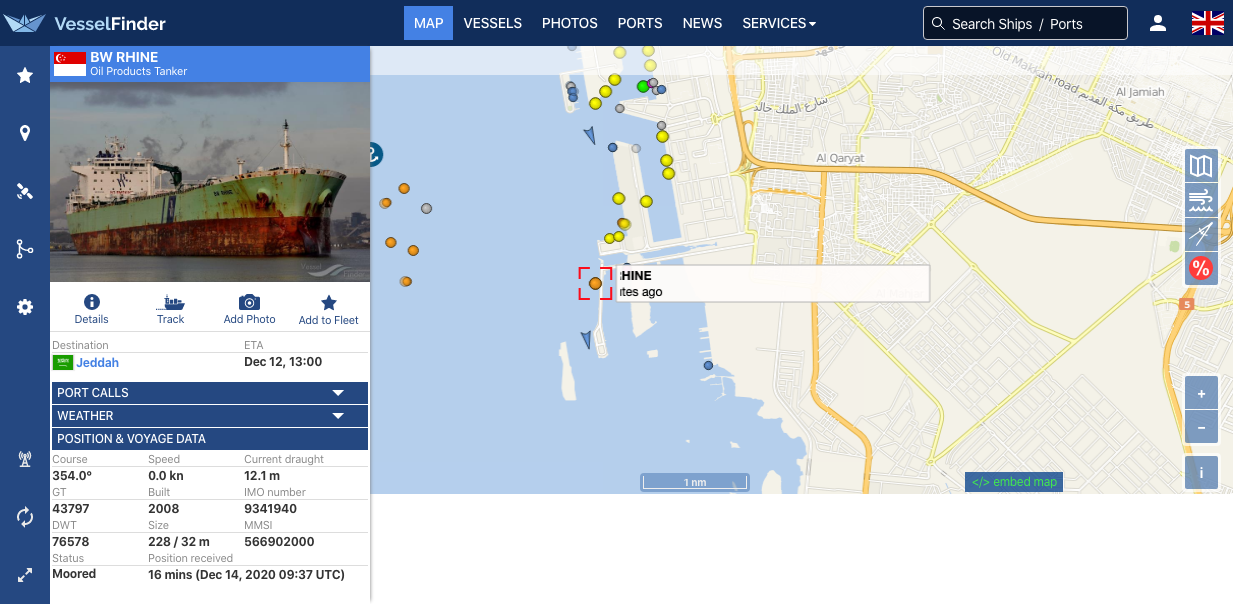Click the RHINE tooltip on the map
The image size is (1233, 604).
[774, 284]
